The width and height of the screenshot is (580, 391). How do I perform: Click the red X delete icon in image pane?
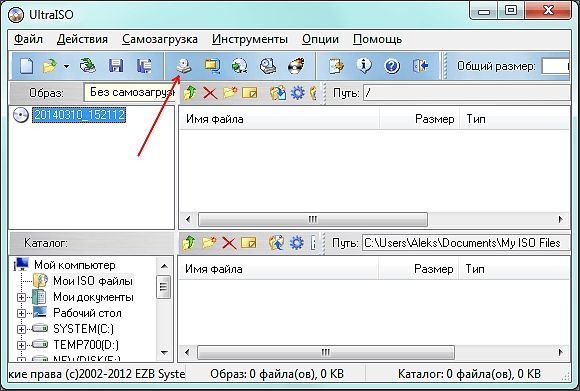210,93
